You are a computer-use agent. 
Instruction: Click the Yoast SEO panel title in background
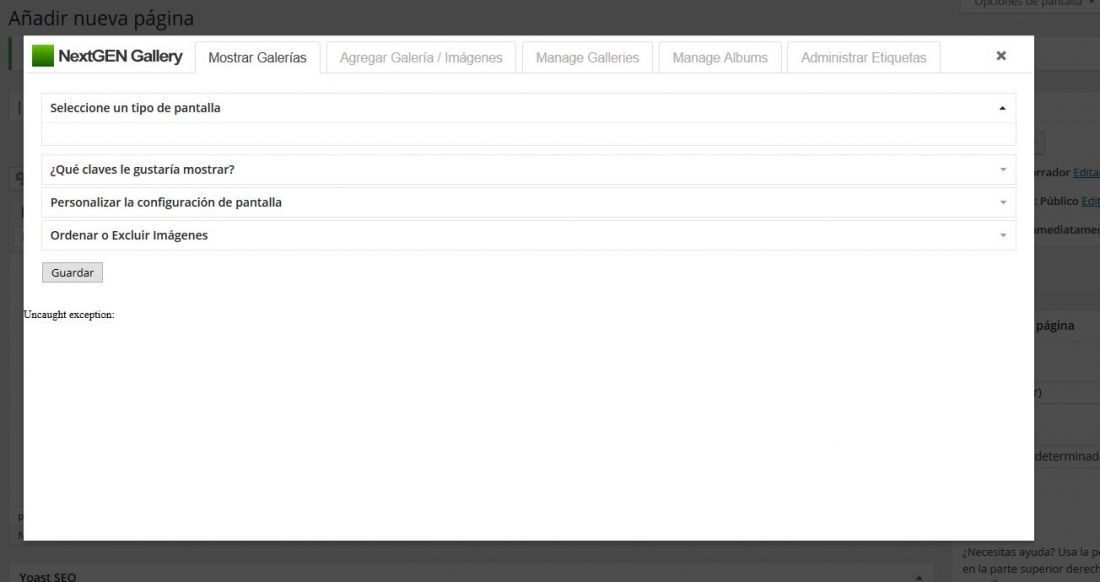pos(48,576)
